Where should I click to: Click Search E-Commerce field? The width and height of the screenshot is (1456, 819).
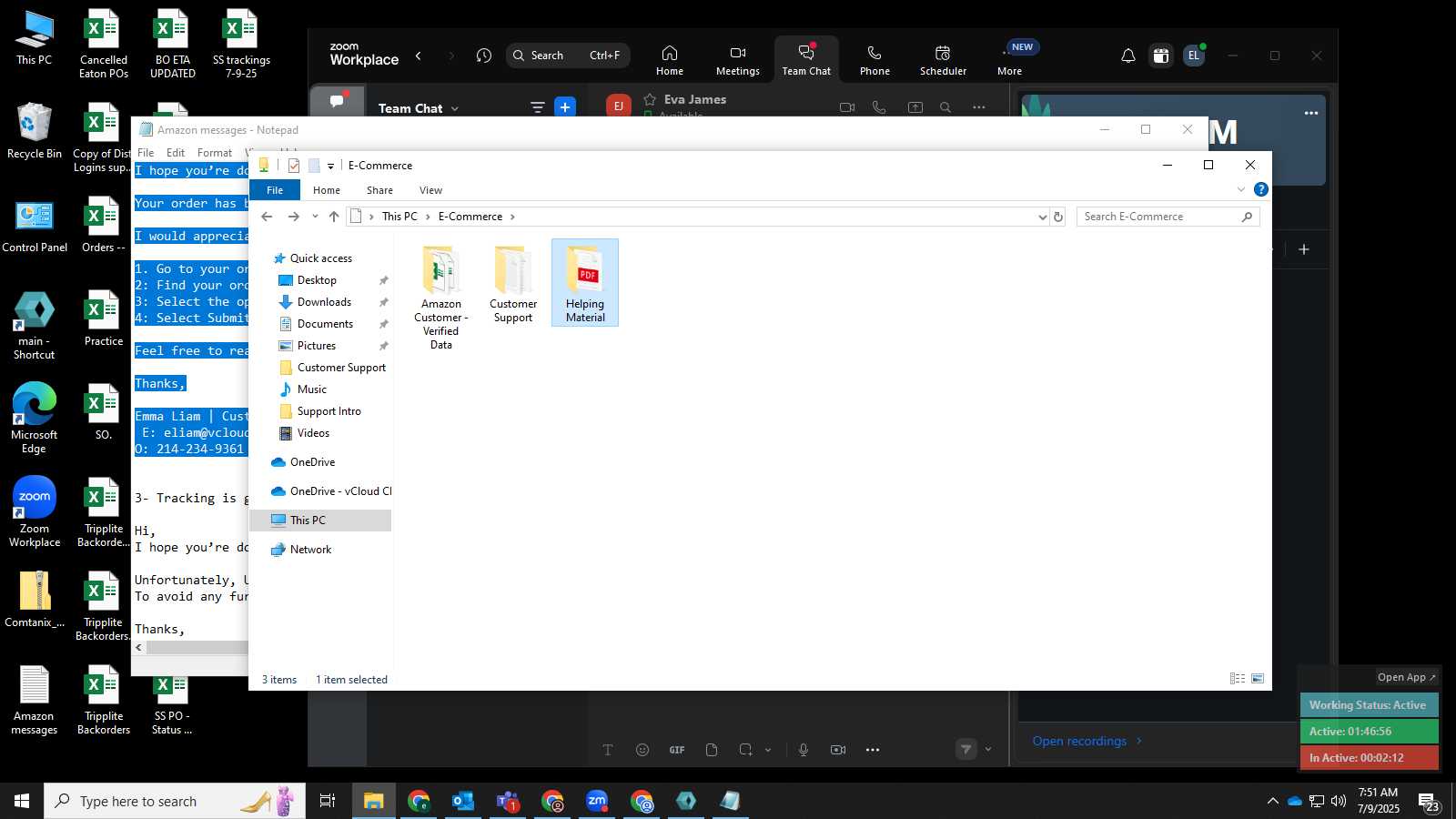[1168, 217]
